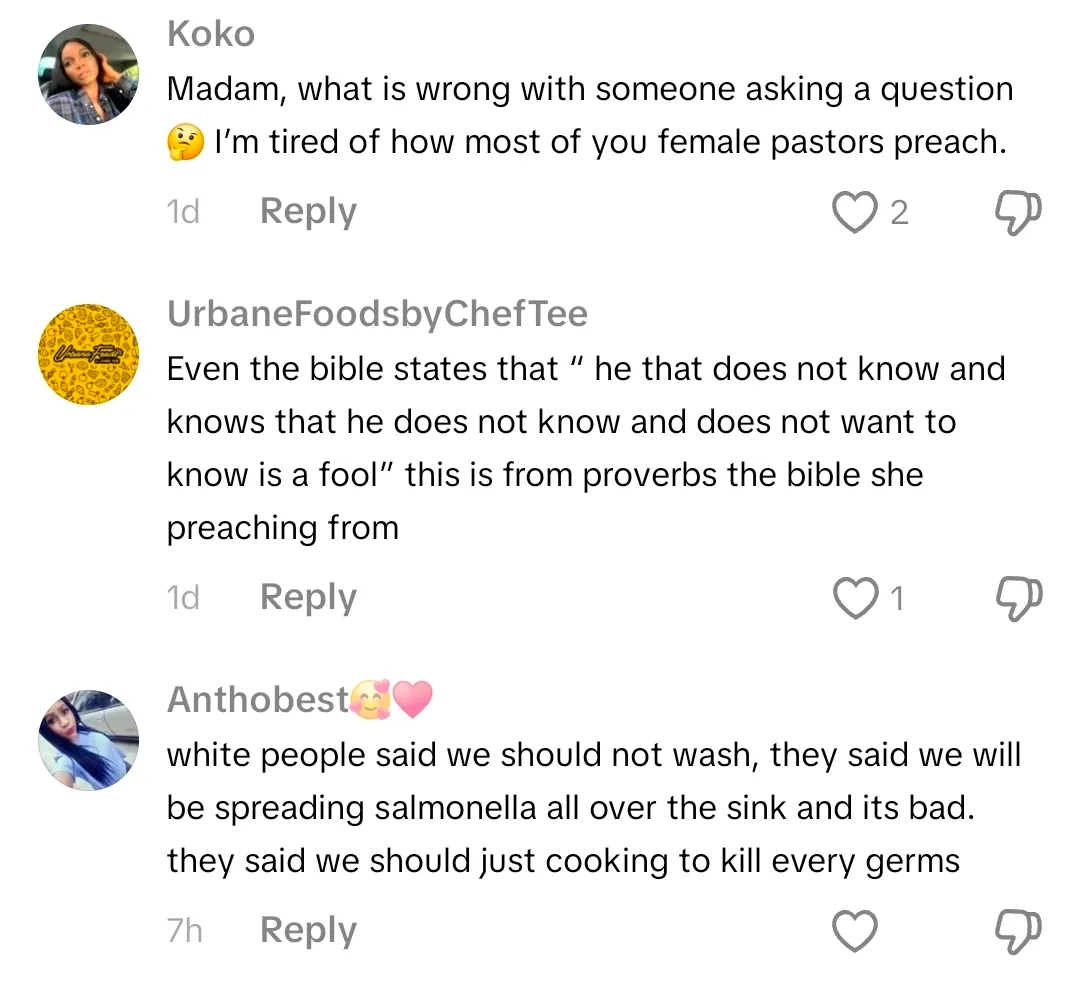
Task: Reply to UrbaneFoodsbyChefTee's comment
Action: 308,597
